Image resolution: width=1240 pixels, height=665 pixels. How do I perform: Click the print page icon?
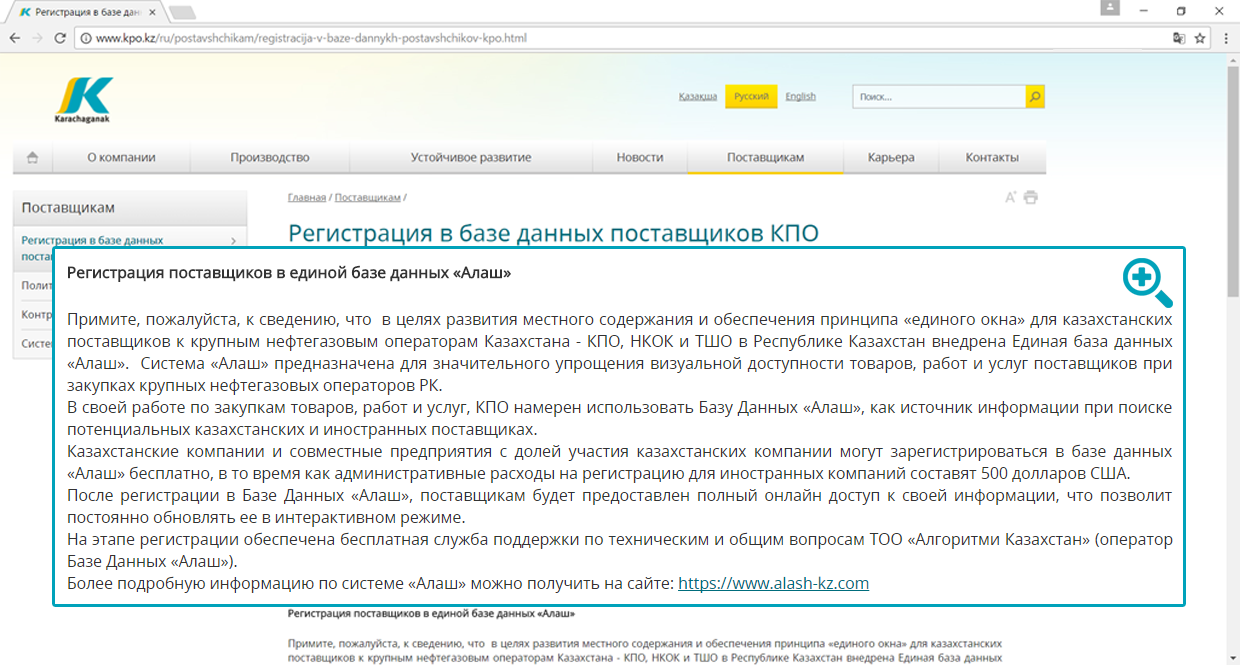tap(1030, 197)
